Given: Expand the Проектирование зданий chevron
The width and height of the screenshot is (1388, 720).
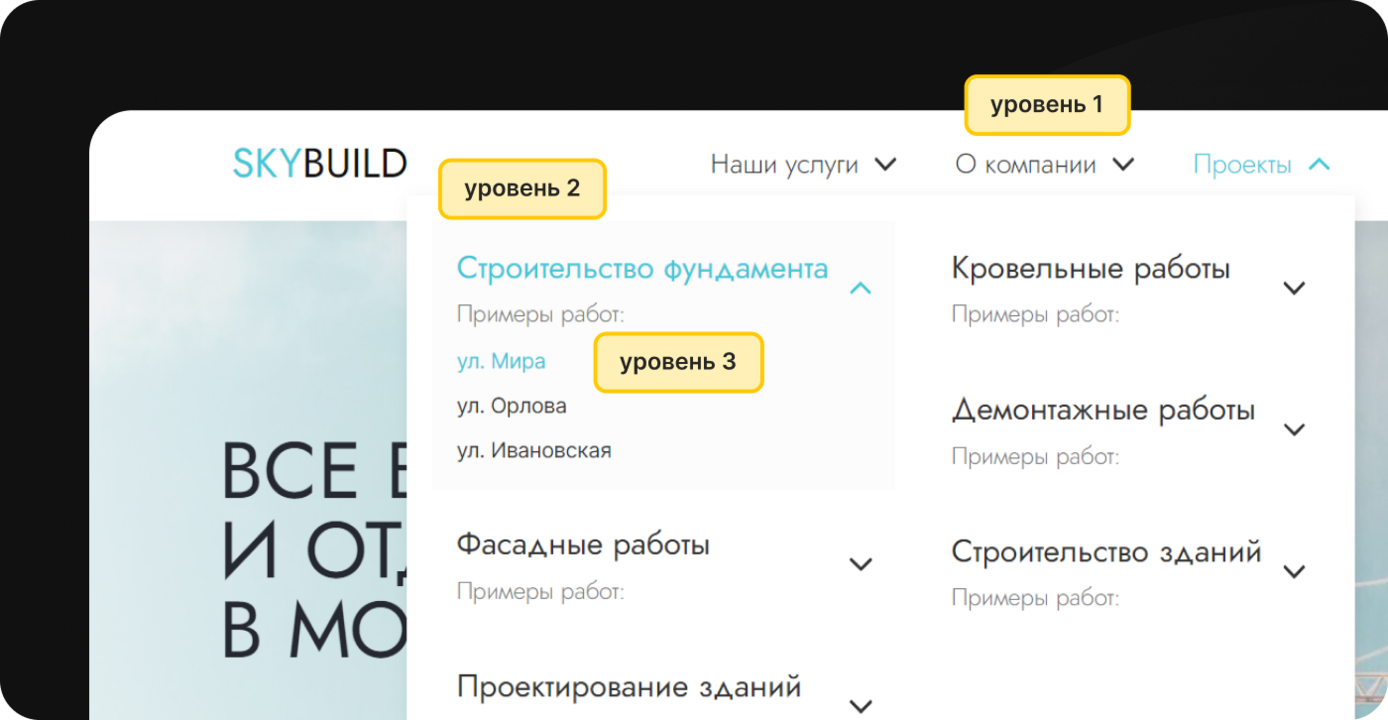Looking at the screenshot, I should [x=860, y=706].
